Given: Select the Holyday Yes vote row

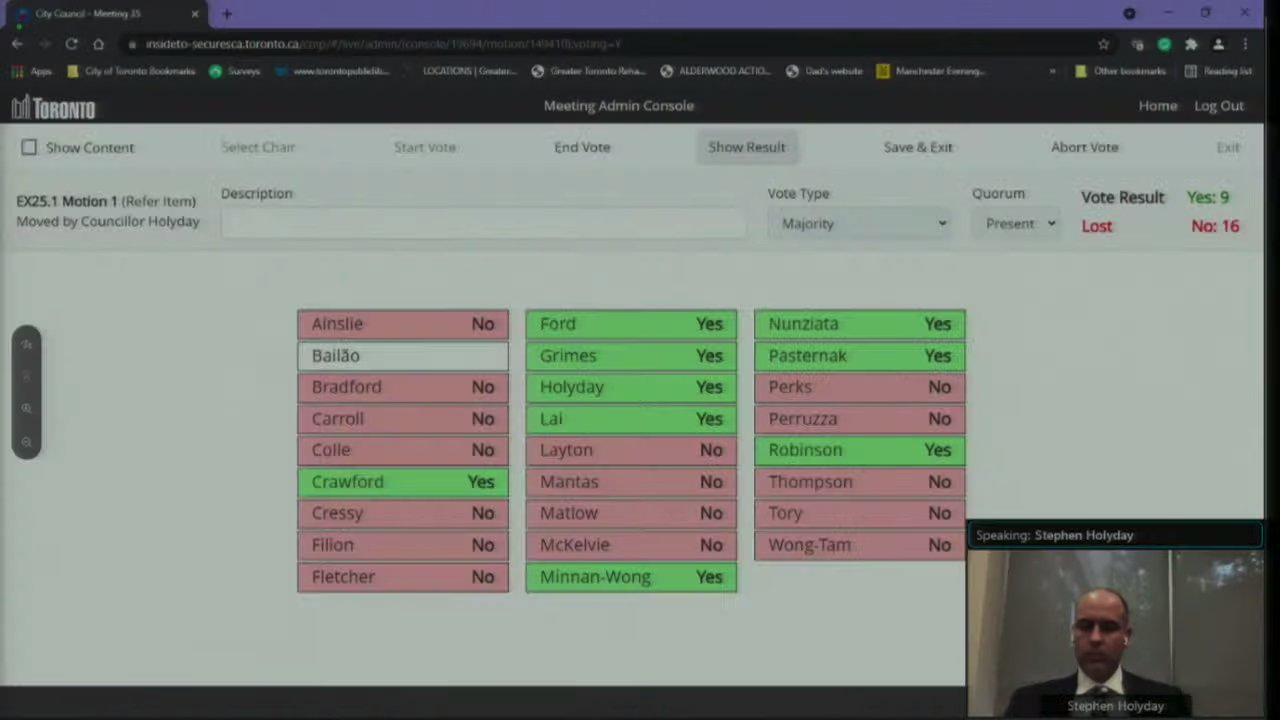Looking at the screenshot, I should 631,387.
